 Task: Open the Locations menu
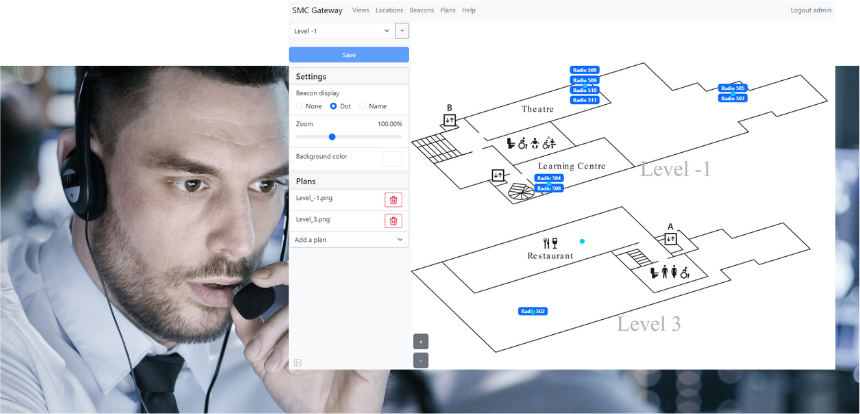(x=389, y=10)
